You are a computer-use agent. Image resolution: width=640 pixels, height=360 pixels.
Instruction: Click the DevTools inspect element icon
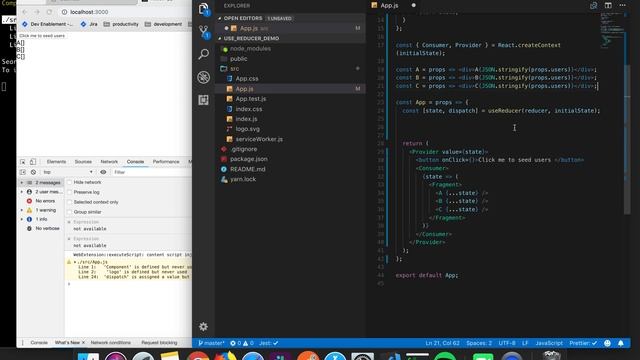point(23,162)
